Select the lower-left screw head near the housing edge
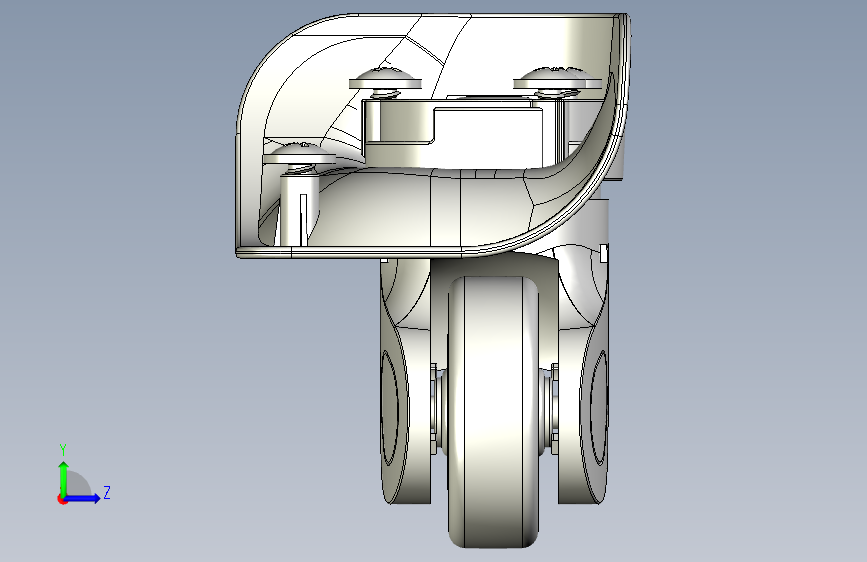 click(x=299, y=153)
